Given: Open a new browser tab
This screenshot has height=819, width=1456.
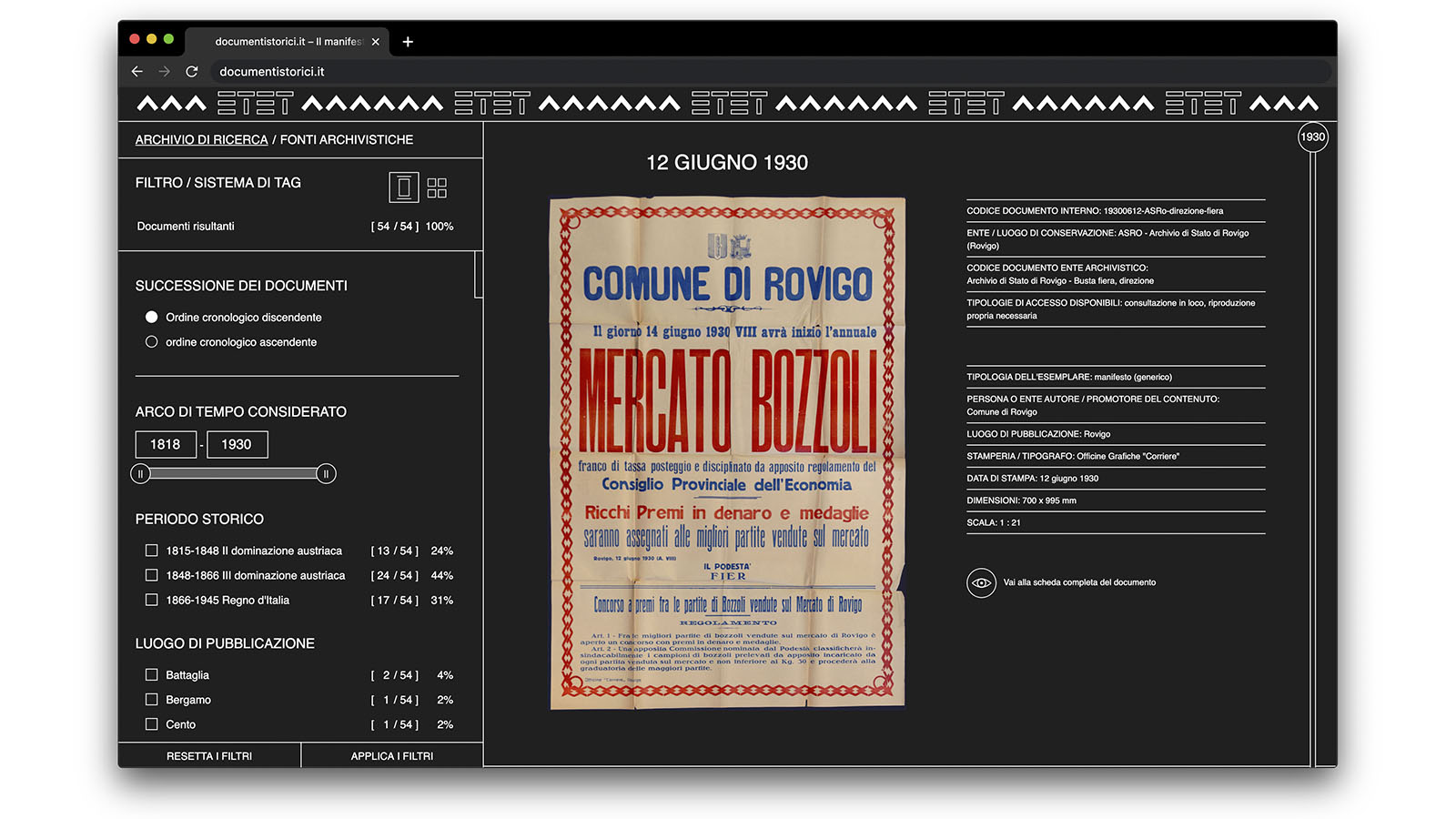Looking at the screenshot, I should [x=408, y=42].
